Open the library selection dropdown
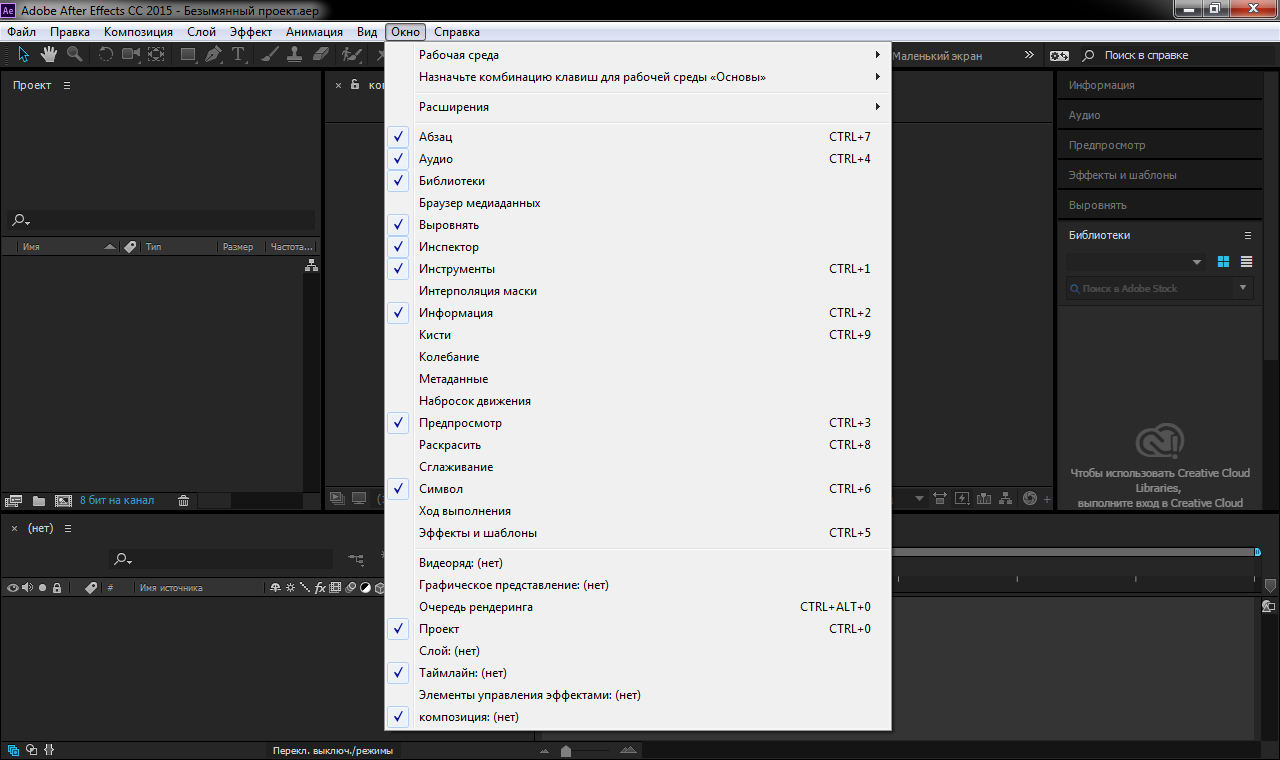 pos(1136,262)
